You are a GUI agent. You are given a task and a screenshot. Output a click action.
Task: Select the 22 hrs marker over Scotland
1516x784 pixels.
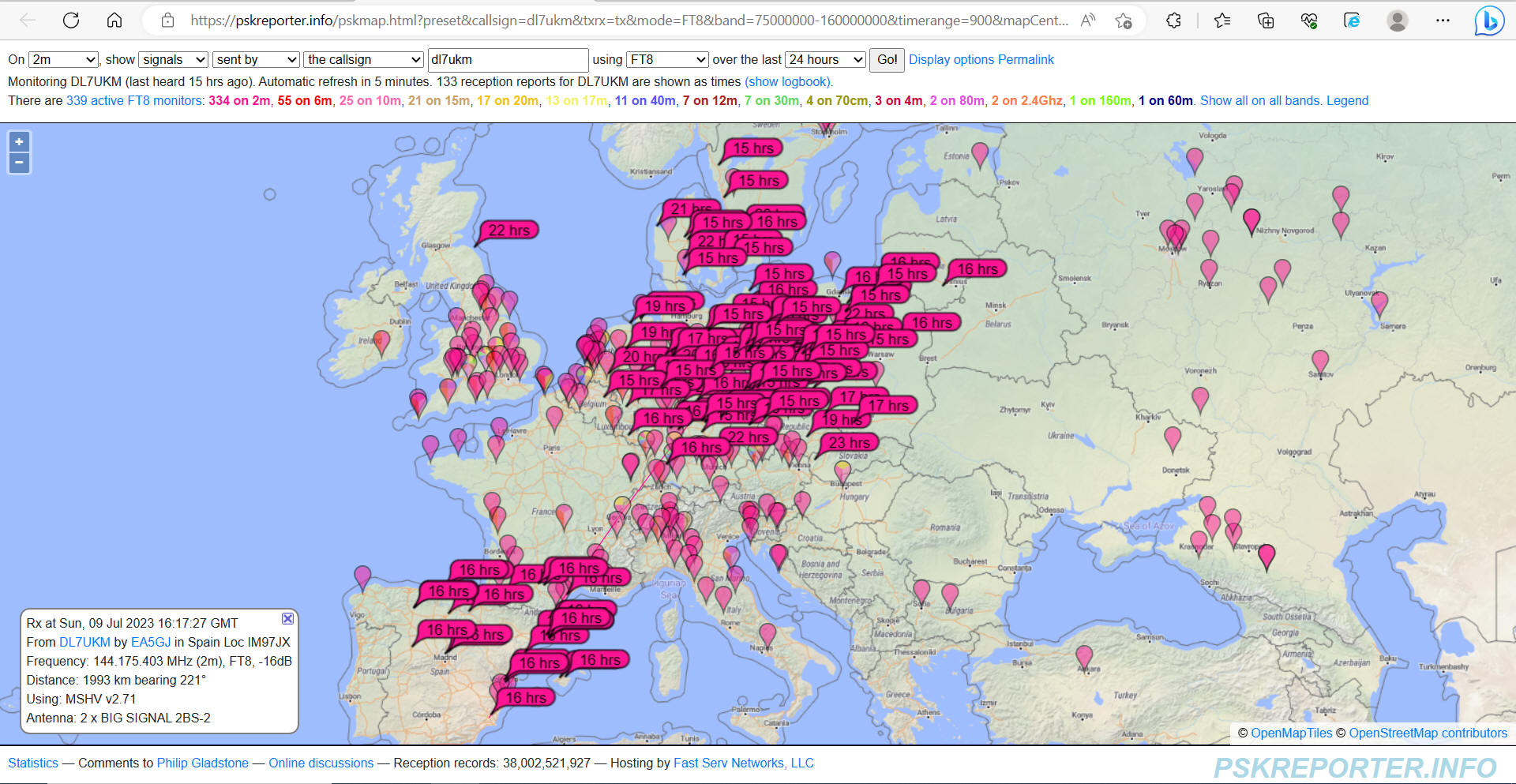tap(508, 231)
